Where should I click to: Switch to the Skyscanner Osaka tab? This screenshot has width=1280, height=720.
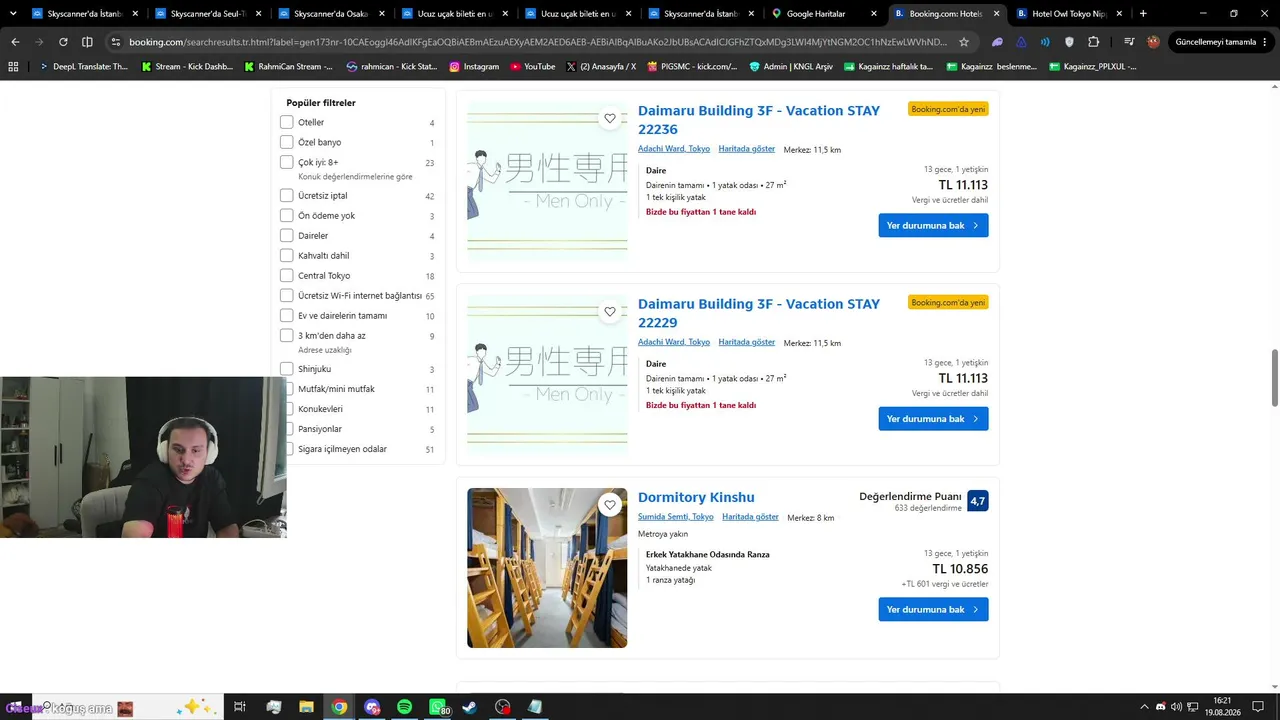tap(330, 14)
